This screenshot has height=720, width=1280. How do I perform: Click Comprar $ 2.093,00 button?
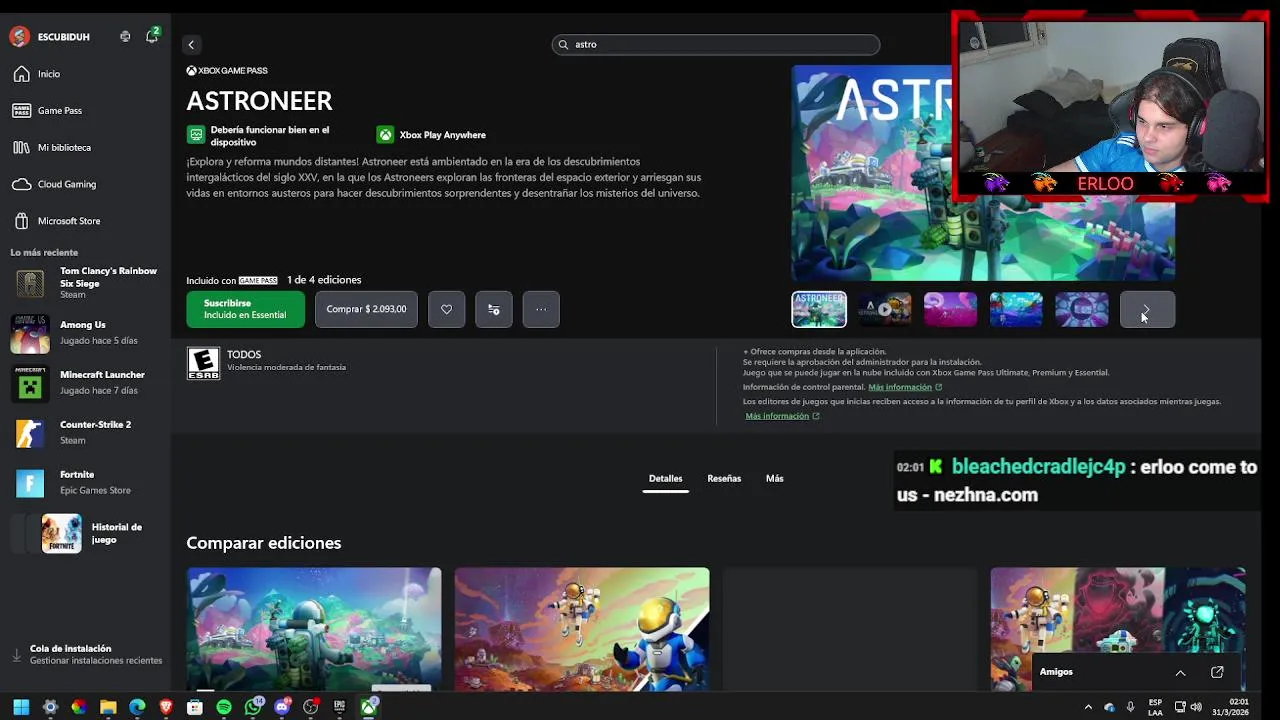[x=366, y=309]
